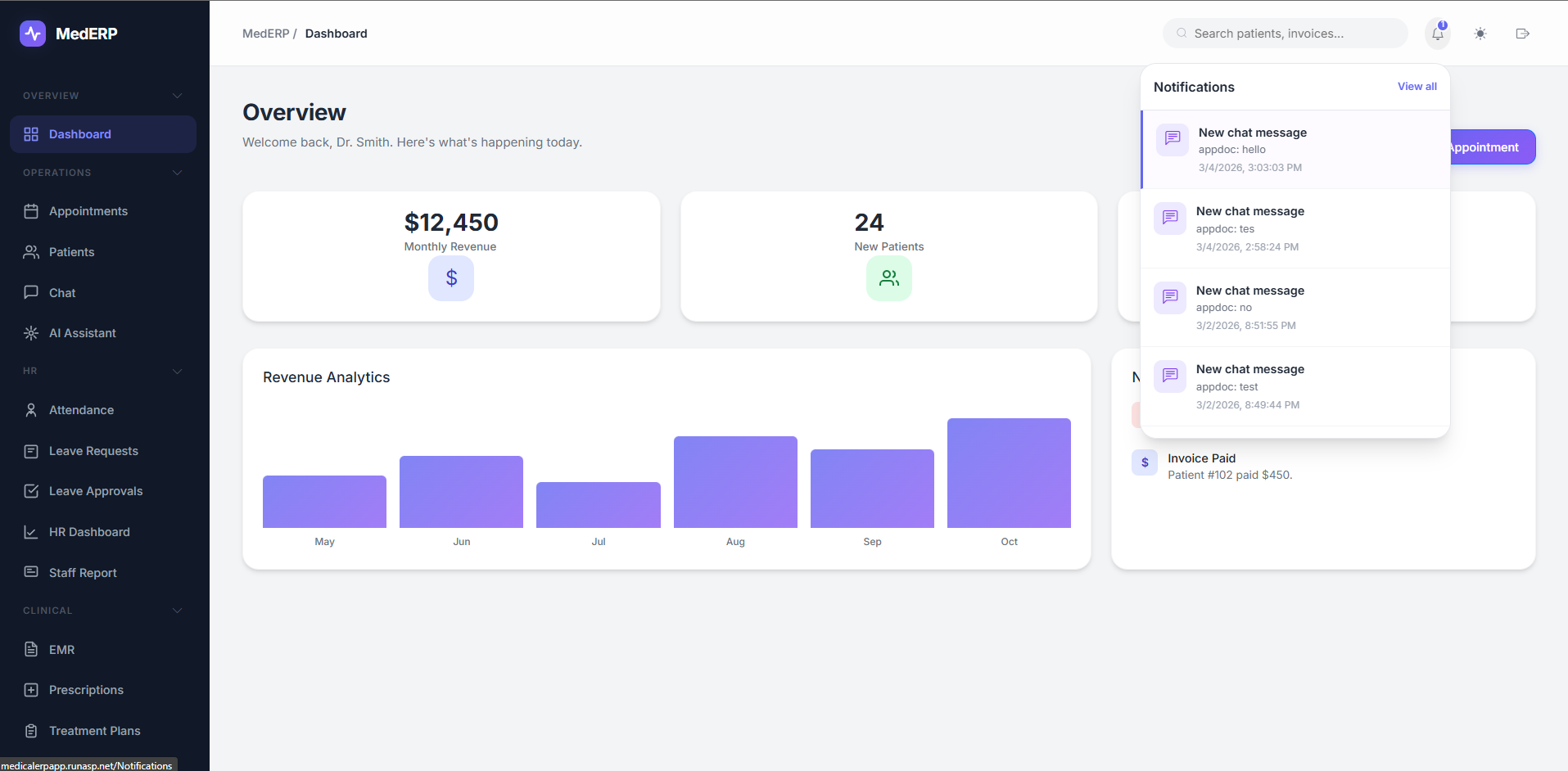Open AI Assistant from the sidebar
Viewport: 1568px width, 771px height.
(x=82, y=333)
